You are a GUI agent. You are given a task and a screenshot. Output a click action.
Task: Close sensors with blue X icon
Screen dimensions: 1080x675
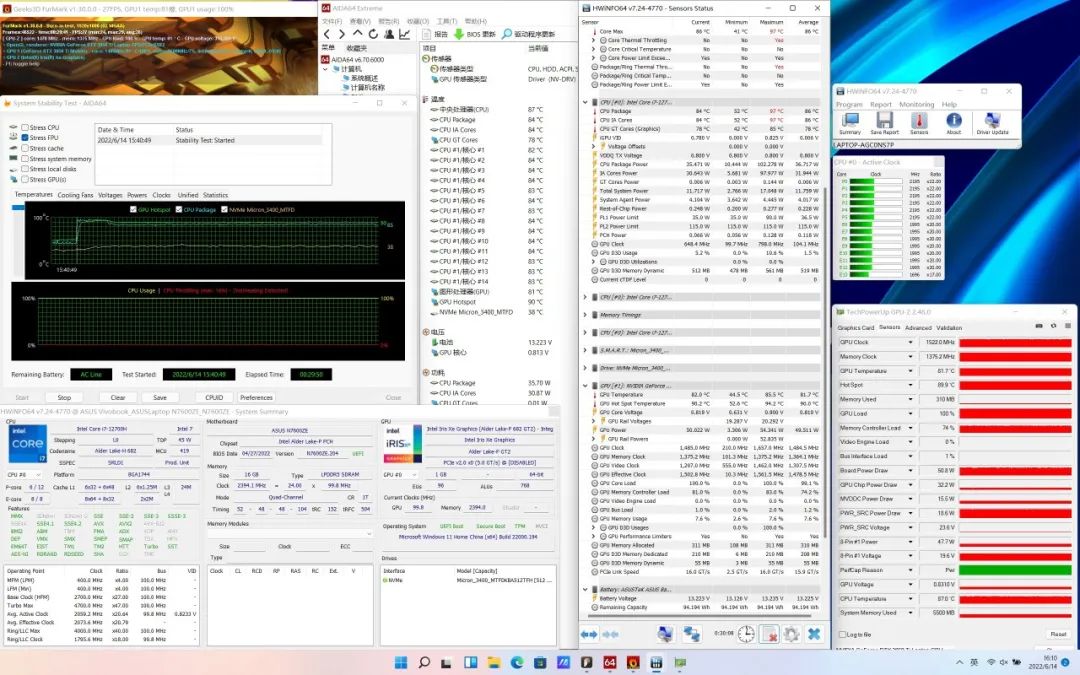tap(814, 634)
